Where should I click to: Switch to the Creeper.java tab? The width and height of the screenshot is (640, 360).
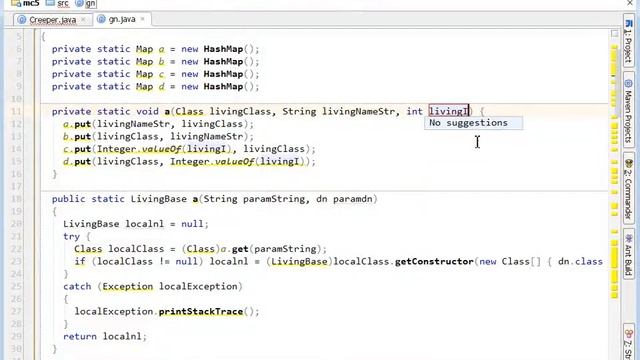pyautogui.click(x=52, y=20)
